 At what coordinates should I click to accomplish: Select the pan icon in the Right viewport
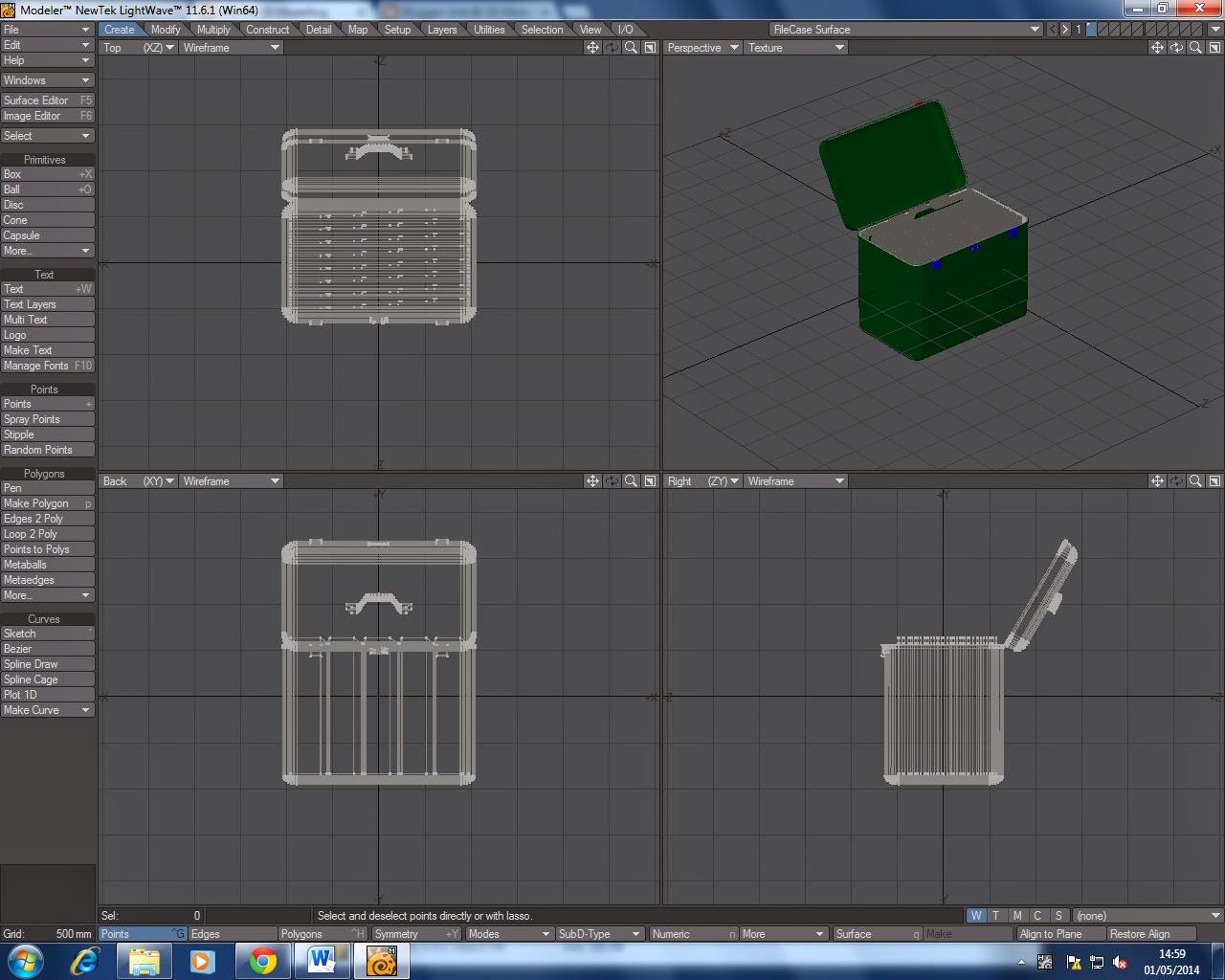(x=1158, y=480)
